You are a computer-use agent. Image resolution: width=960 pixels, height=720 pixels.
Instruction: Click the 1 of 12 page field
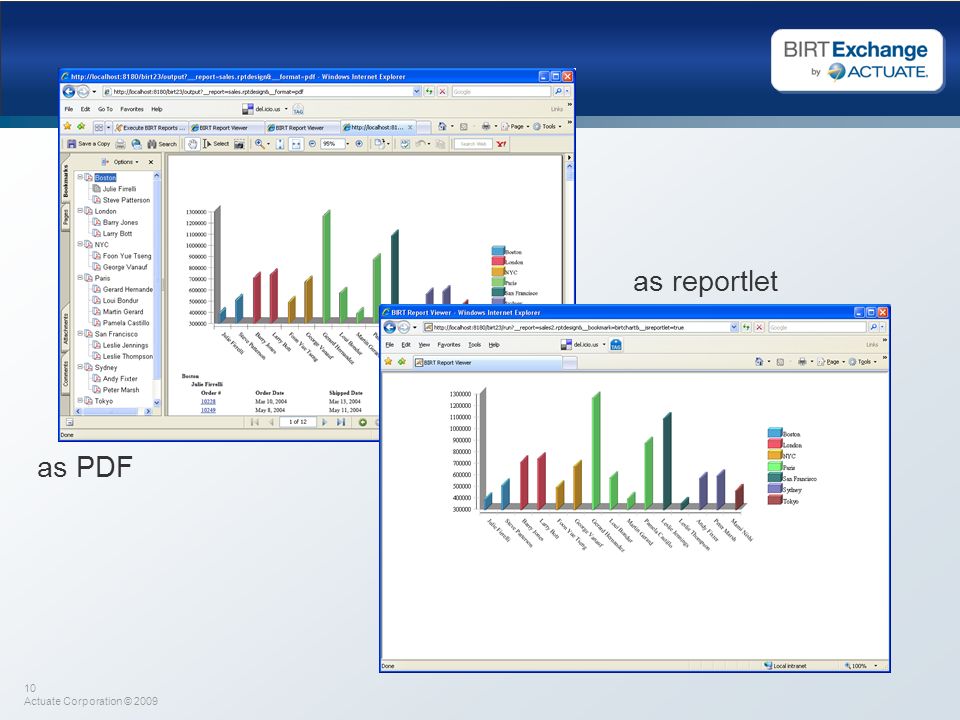[298, 422]
